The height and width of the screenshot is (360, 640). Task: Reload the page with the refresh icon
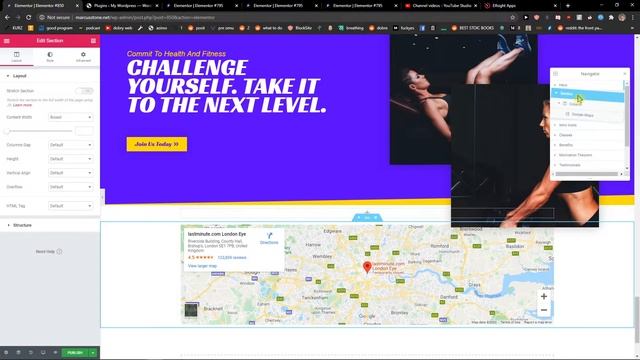click(29, 18)
